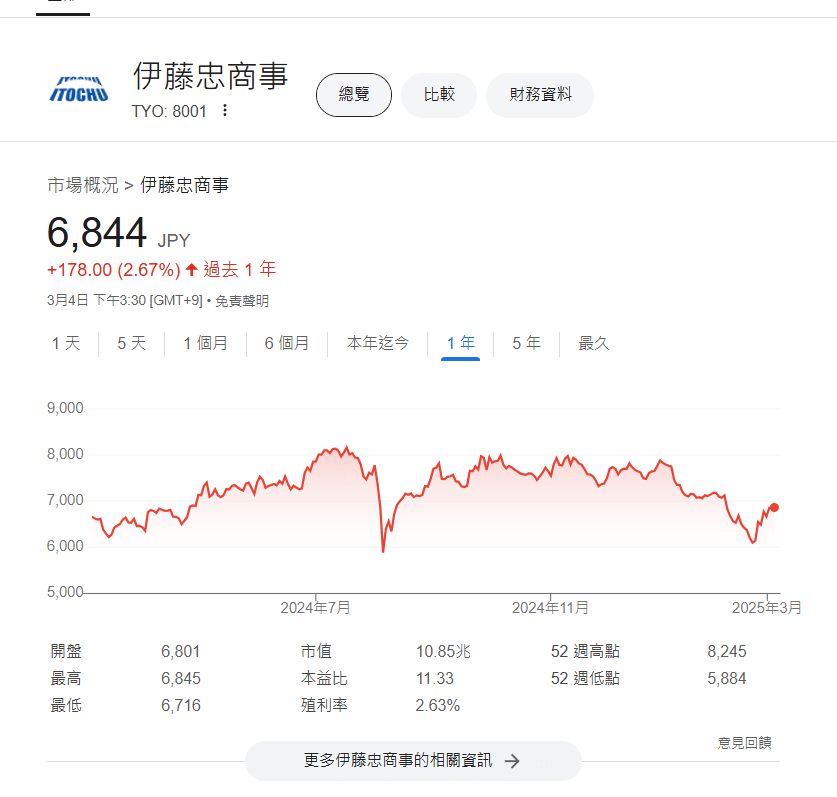Switch to the 比較 tab
This screenshot has height=797, width=837.
click(439, 95)
